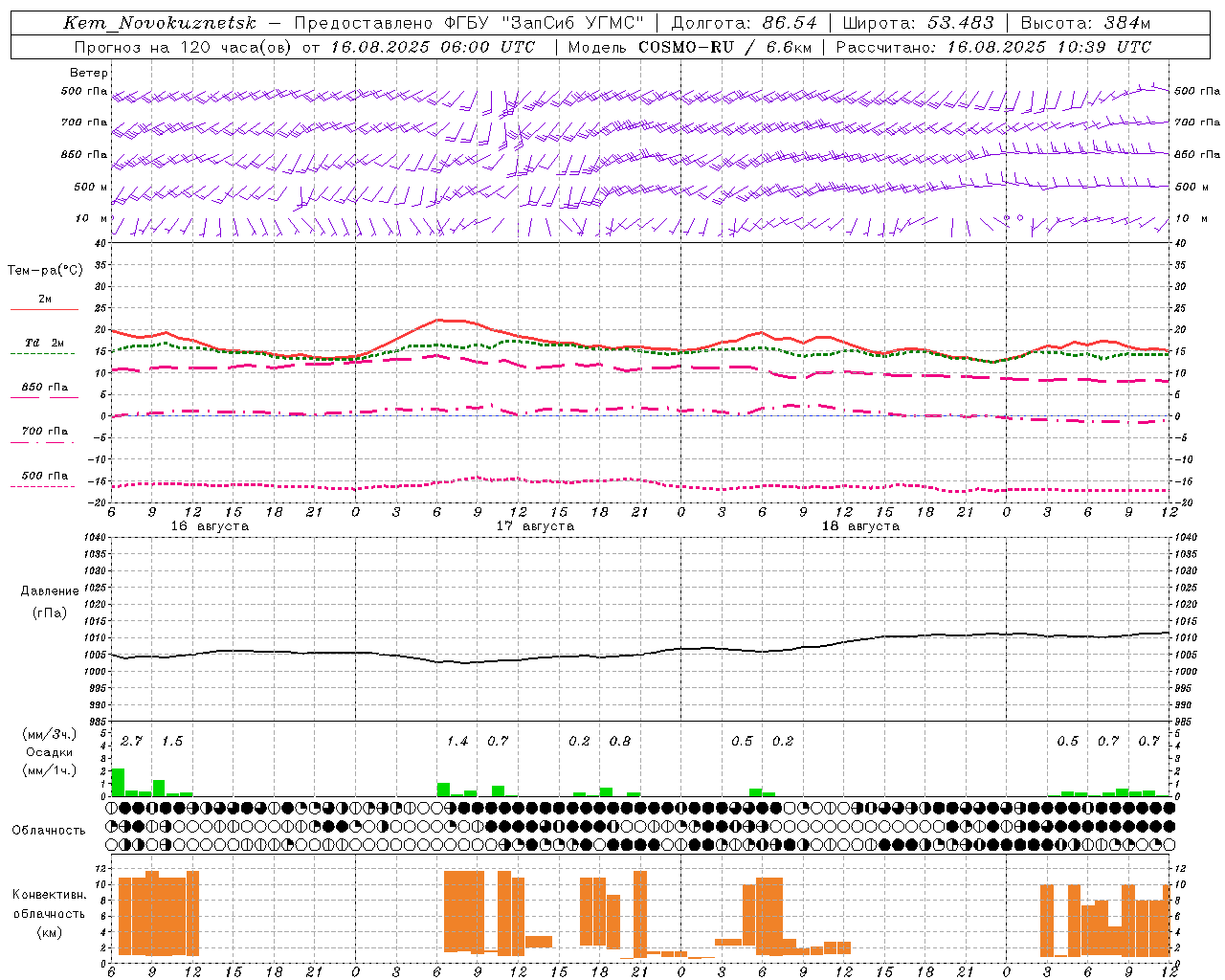Image resolution: width=1225 pixels, height=980 pixels.
Task: Click the 17 августа date label
Action: (535, 526)
